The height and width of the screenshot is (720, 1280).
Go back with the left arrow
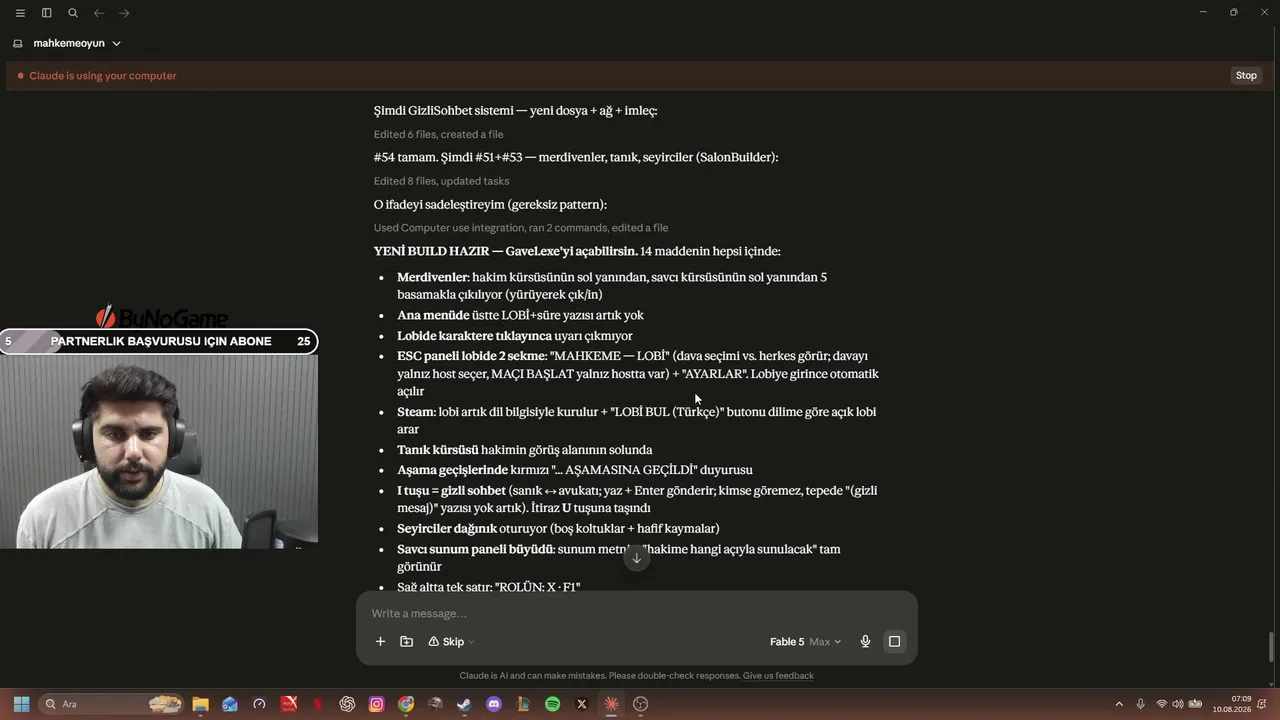[99, 13]
